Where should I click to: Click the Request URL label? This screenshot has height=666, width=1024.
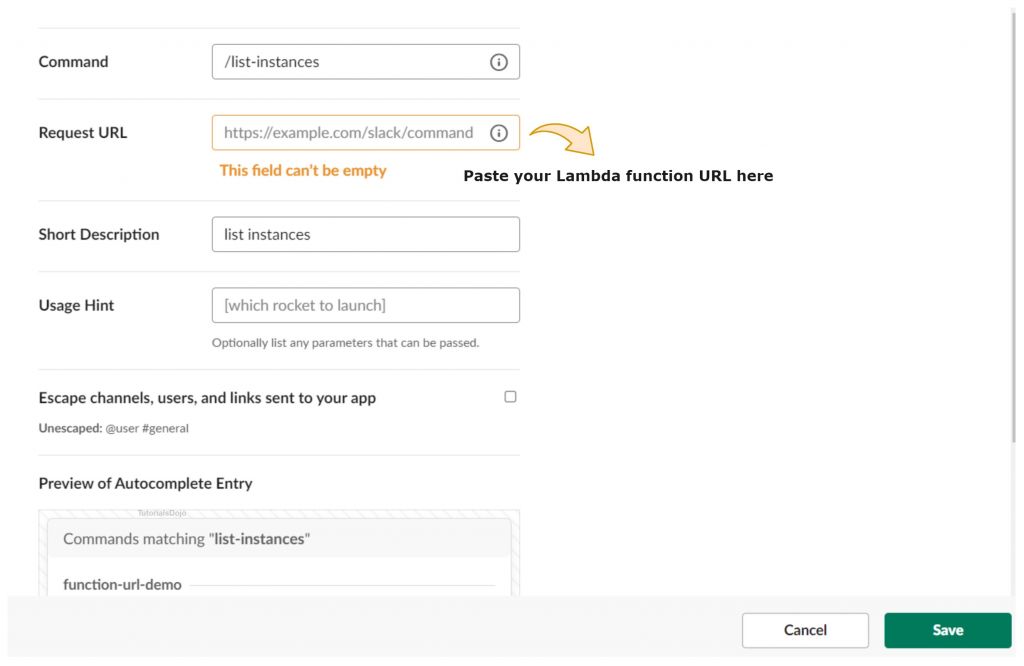pyautogui.click(x=83, y=132)
